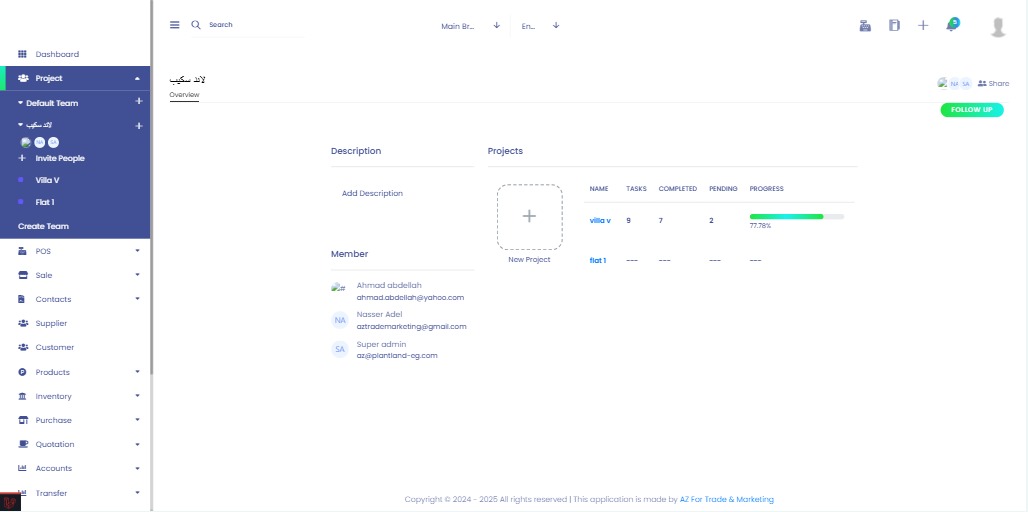This screenshot has height=512, width=1028.
Task: Click the plus icon in top bar
Action: coord(923,25)
